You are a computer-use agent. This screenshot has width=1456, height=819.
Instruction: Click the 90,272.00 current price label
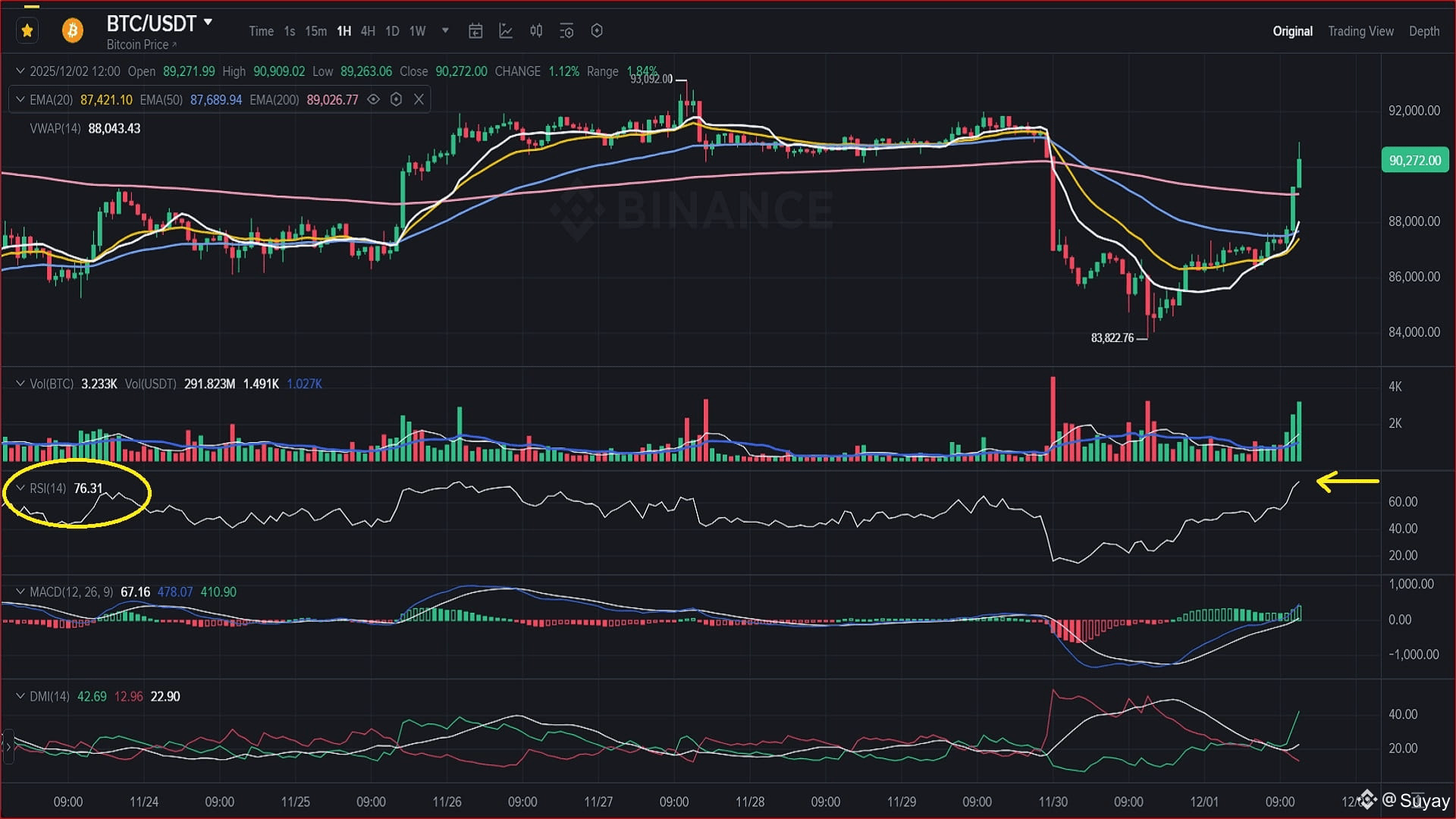[x=1414, y=161]
